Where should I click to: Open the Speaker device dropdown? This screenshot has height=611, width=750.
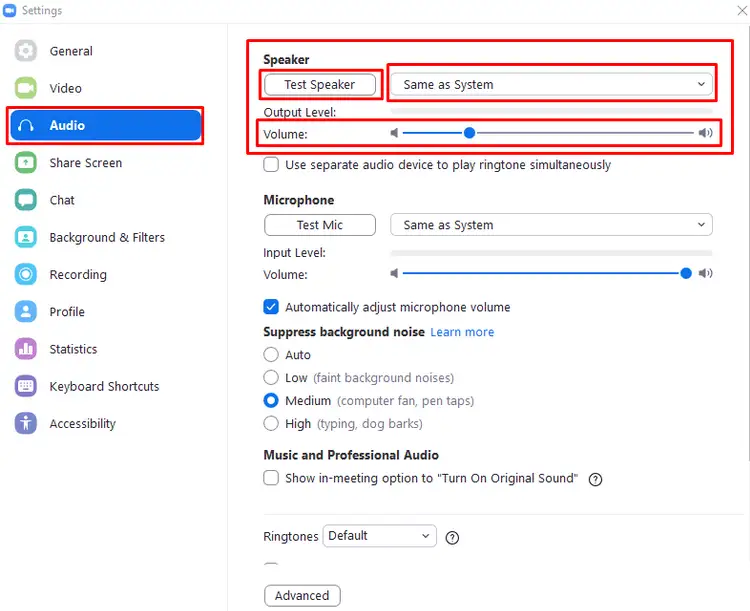point(551,84)
